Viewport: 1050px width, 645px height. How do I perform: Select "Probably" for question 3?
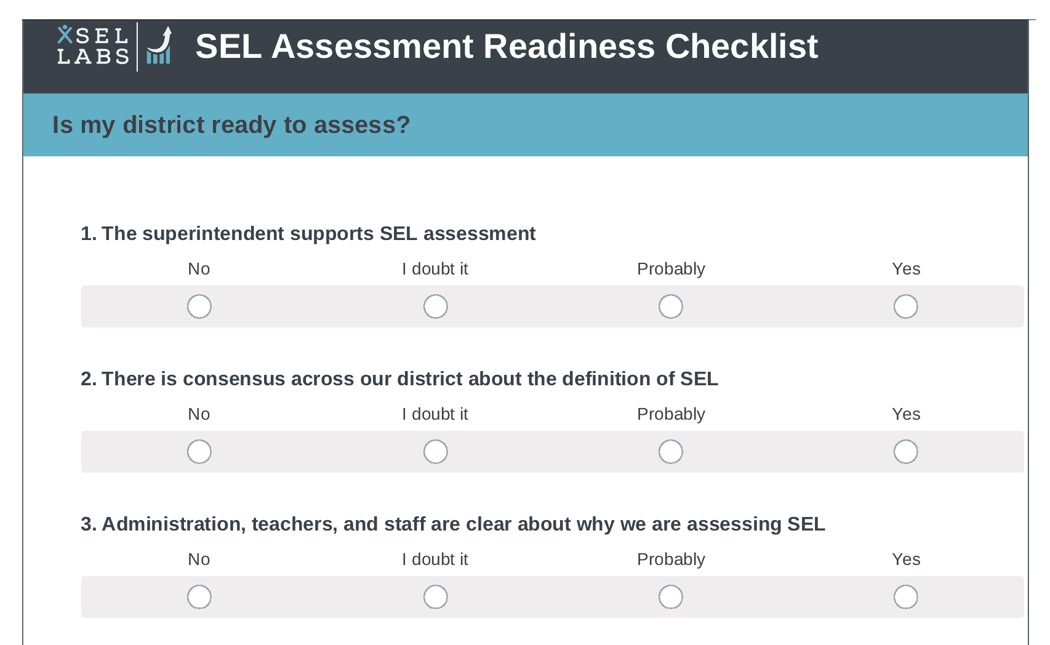tap(671, 596)
